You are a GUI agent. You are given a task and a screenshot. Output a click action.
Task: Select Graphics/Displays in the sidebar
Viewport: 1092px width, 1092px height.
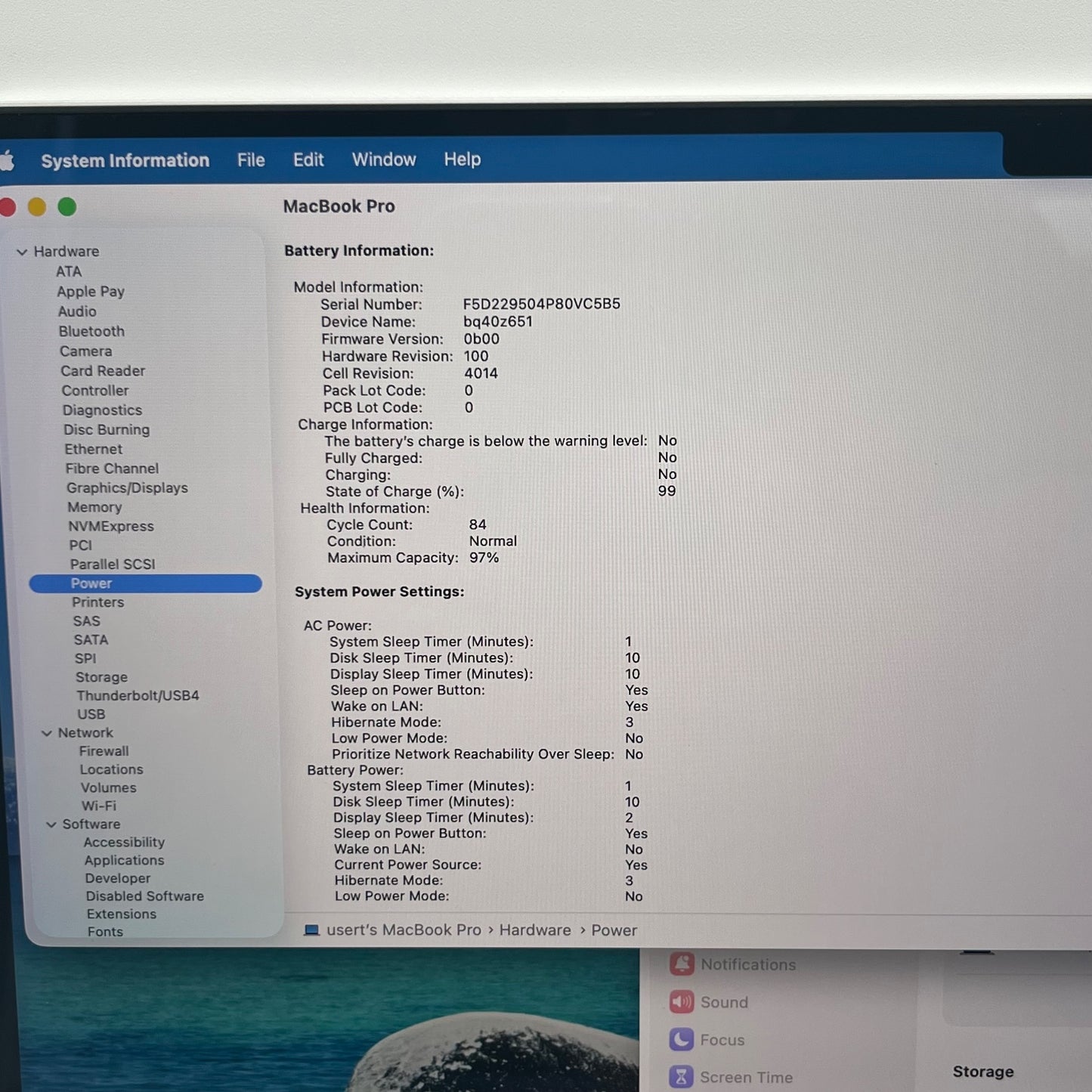tap(127, 488)
